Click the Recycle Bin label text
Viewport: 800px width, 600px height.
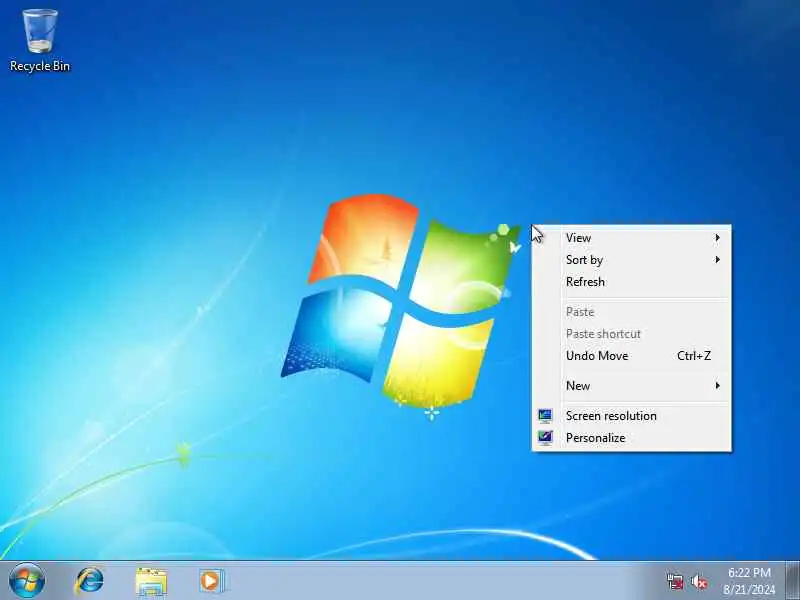point(40,66)
